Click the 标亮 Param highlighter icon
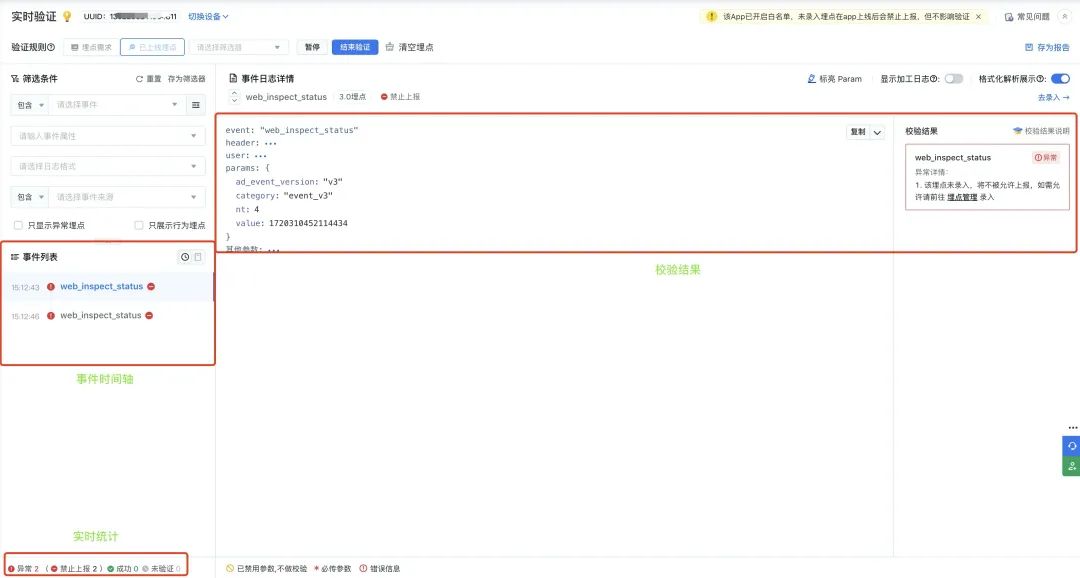This screenshot has height=578, width=1080. pos(811,79)
